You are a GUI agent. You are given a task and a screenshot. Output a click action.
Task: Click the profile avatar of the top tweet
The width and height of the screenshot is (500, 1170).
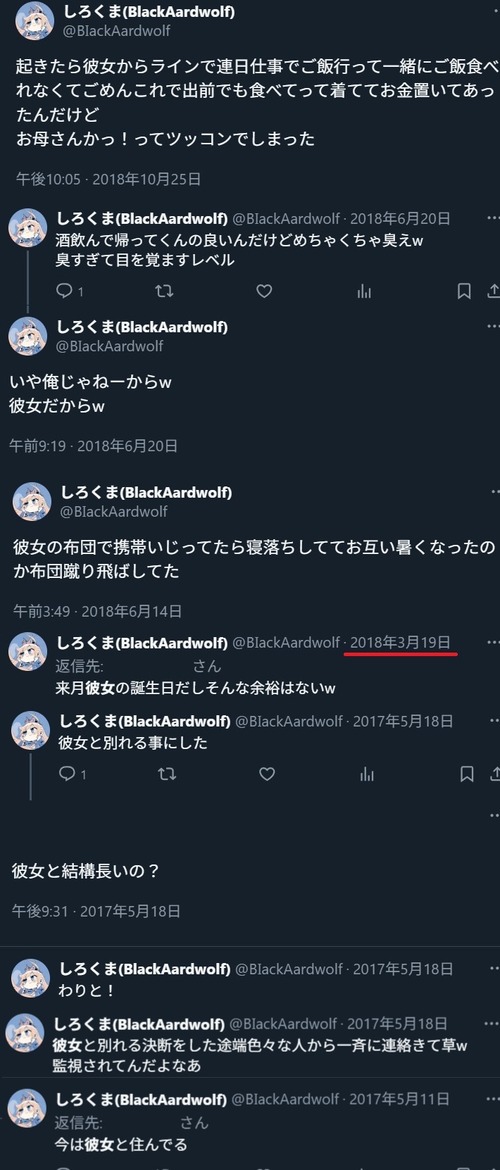[34, 21]
